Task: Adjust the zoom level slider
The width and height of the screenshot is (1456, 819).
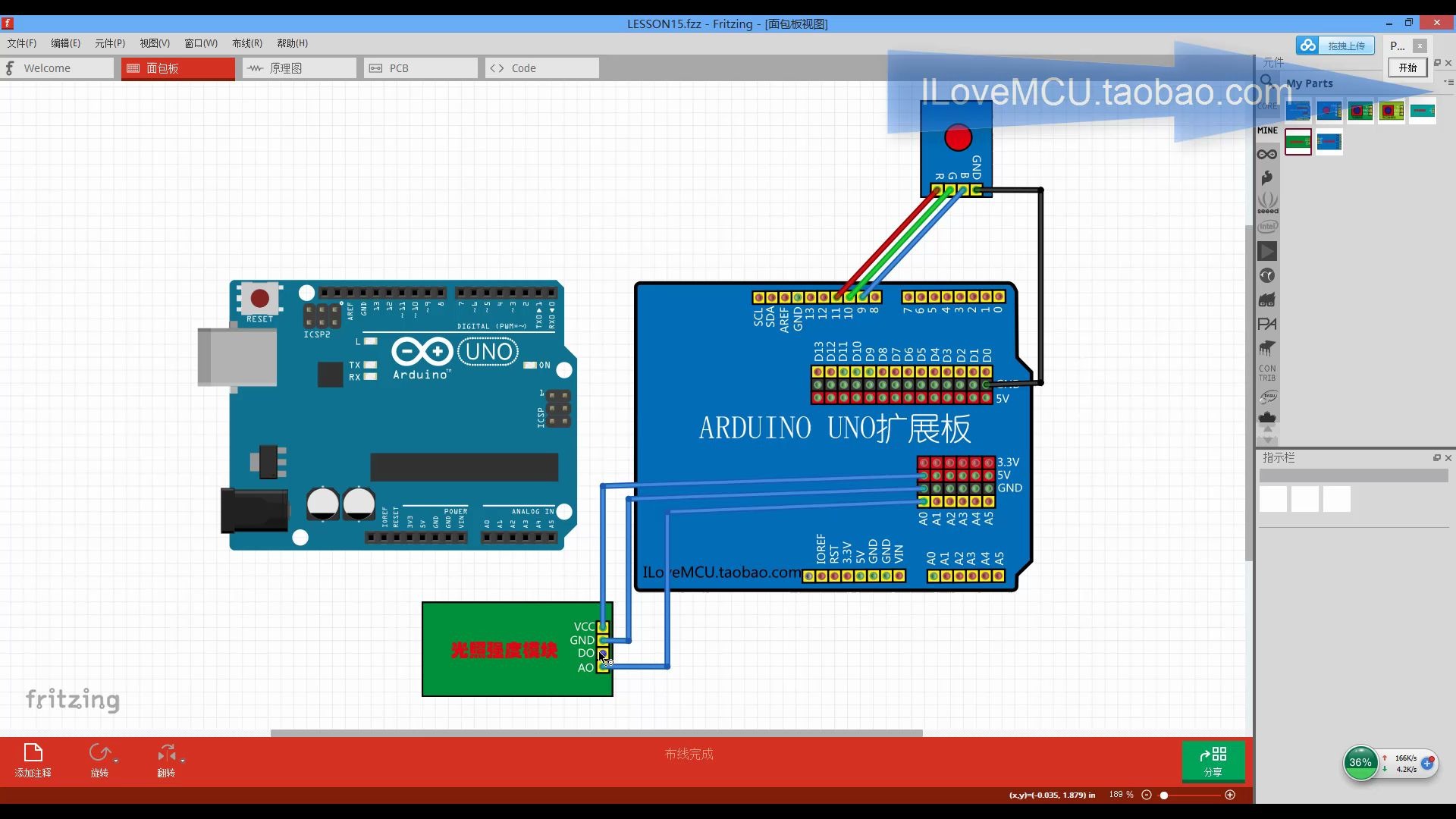Action: tap(1165, 795)
